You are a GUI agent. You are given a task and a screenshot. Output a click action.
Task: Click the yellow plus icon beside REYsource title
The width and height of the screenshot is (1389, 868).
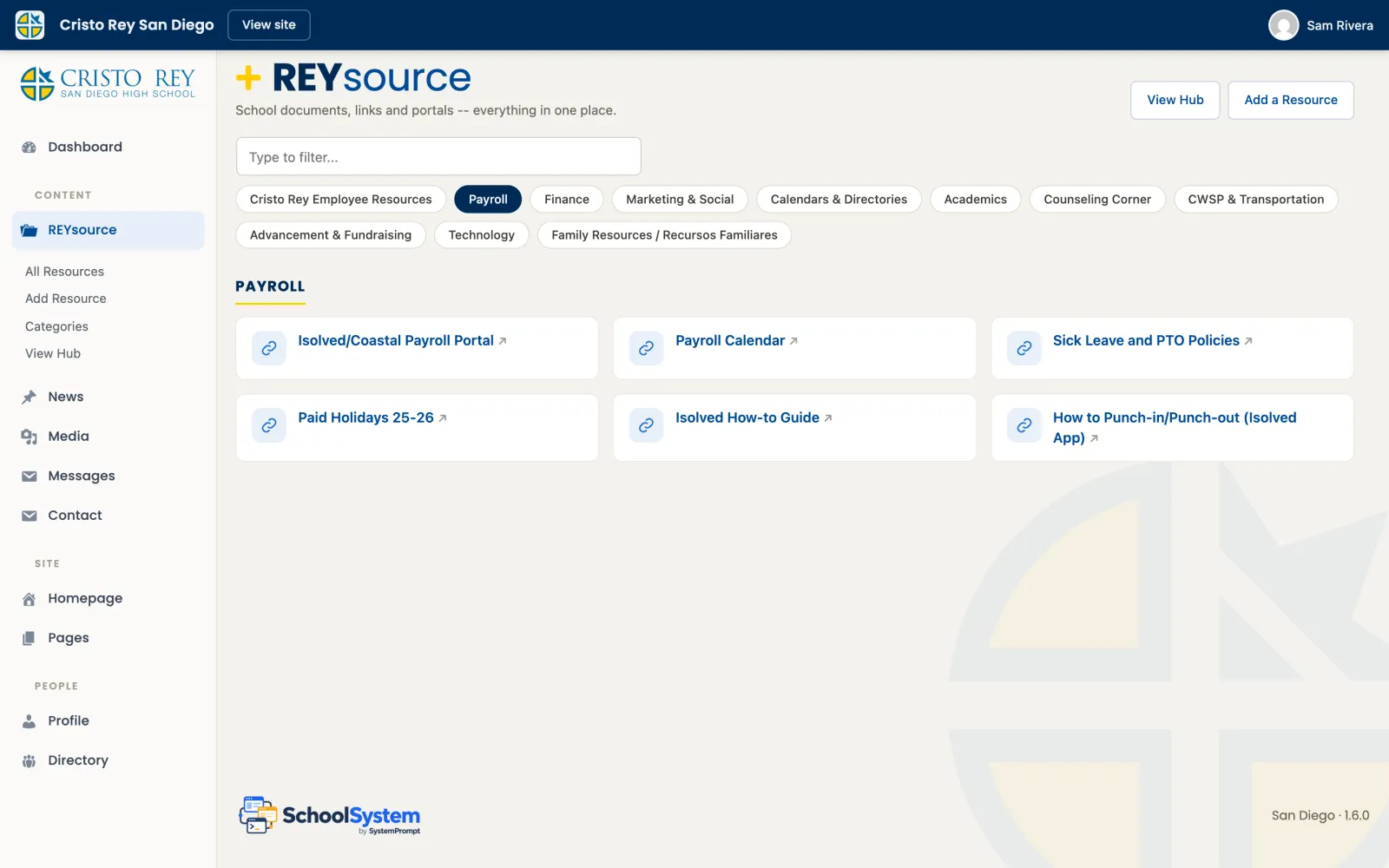(248, 78)
